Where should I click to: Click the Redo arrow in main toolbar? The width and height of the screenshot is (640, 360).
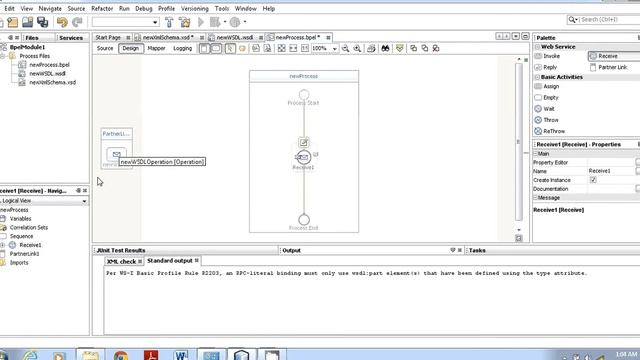(77, 22)
